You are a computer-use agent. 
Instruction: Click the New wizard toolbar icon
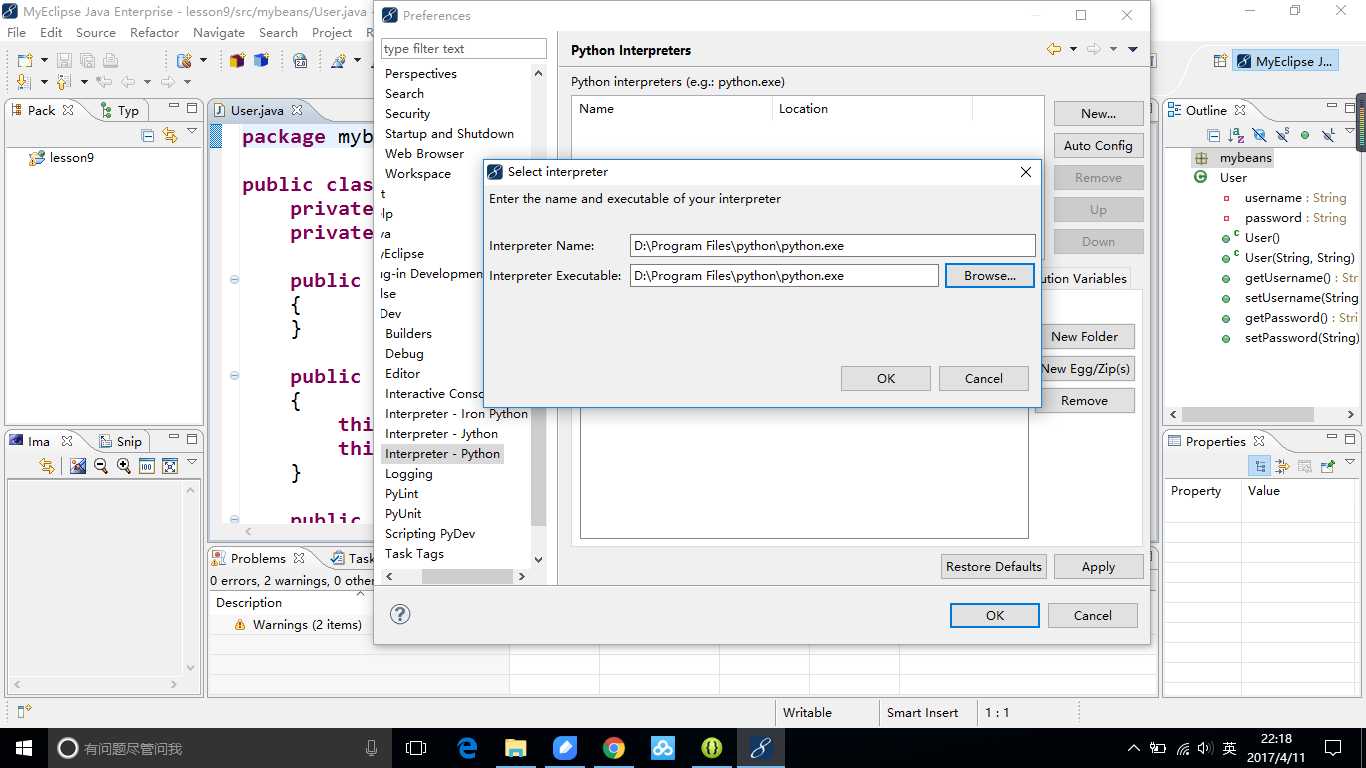click(25, 61)
